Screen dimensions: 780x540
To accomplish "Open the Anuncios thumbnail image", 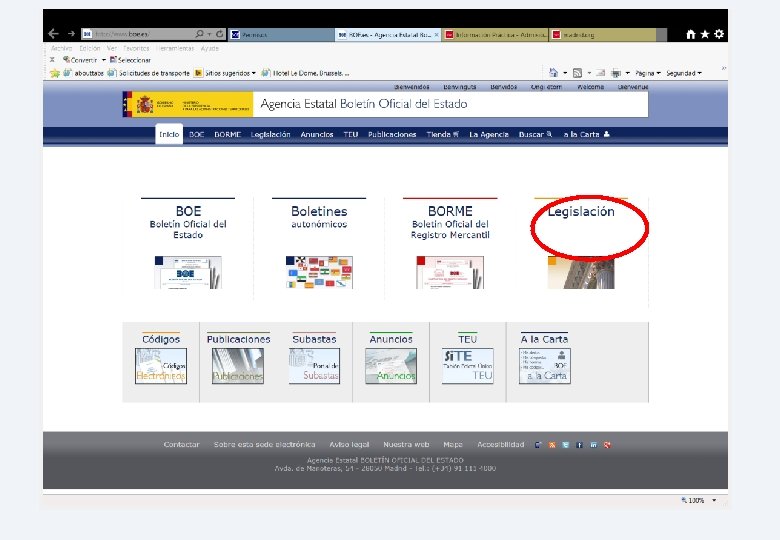I will [x=391, y=366].
